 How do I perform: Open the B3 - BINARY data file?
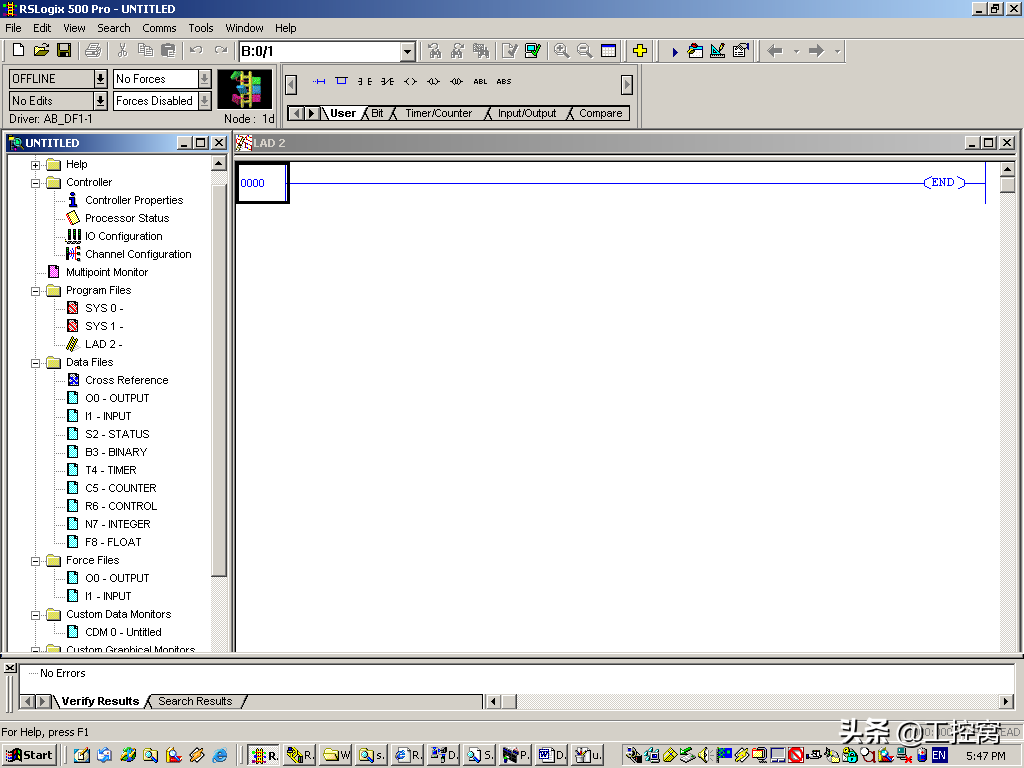point(116,452)
